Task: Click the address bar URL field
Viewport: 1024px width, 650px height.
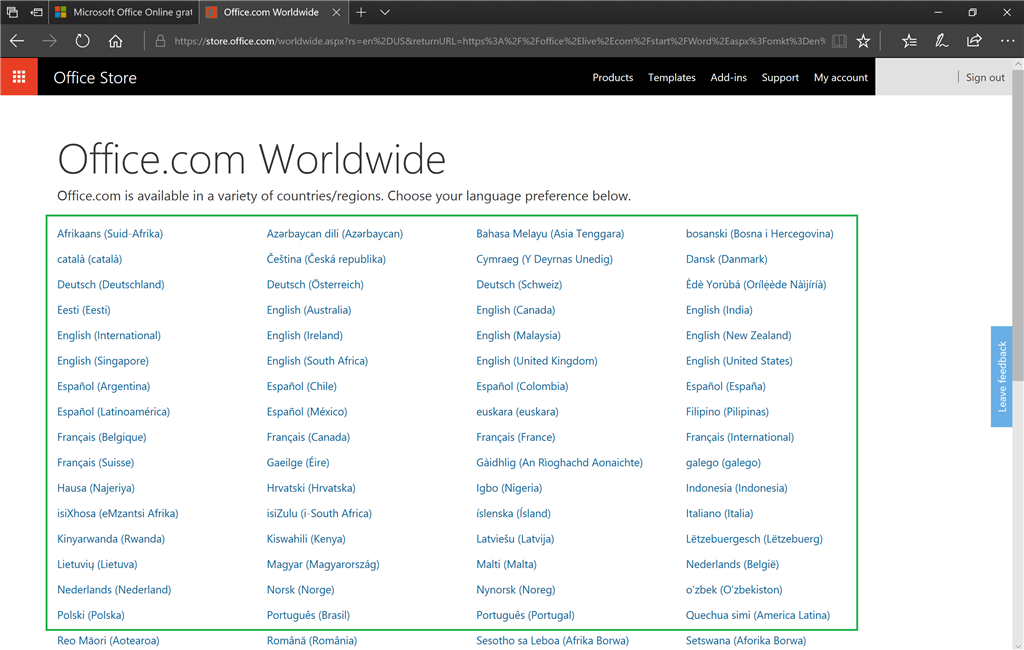Action: tap(500, 41)
